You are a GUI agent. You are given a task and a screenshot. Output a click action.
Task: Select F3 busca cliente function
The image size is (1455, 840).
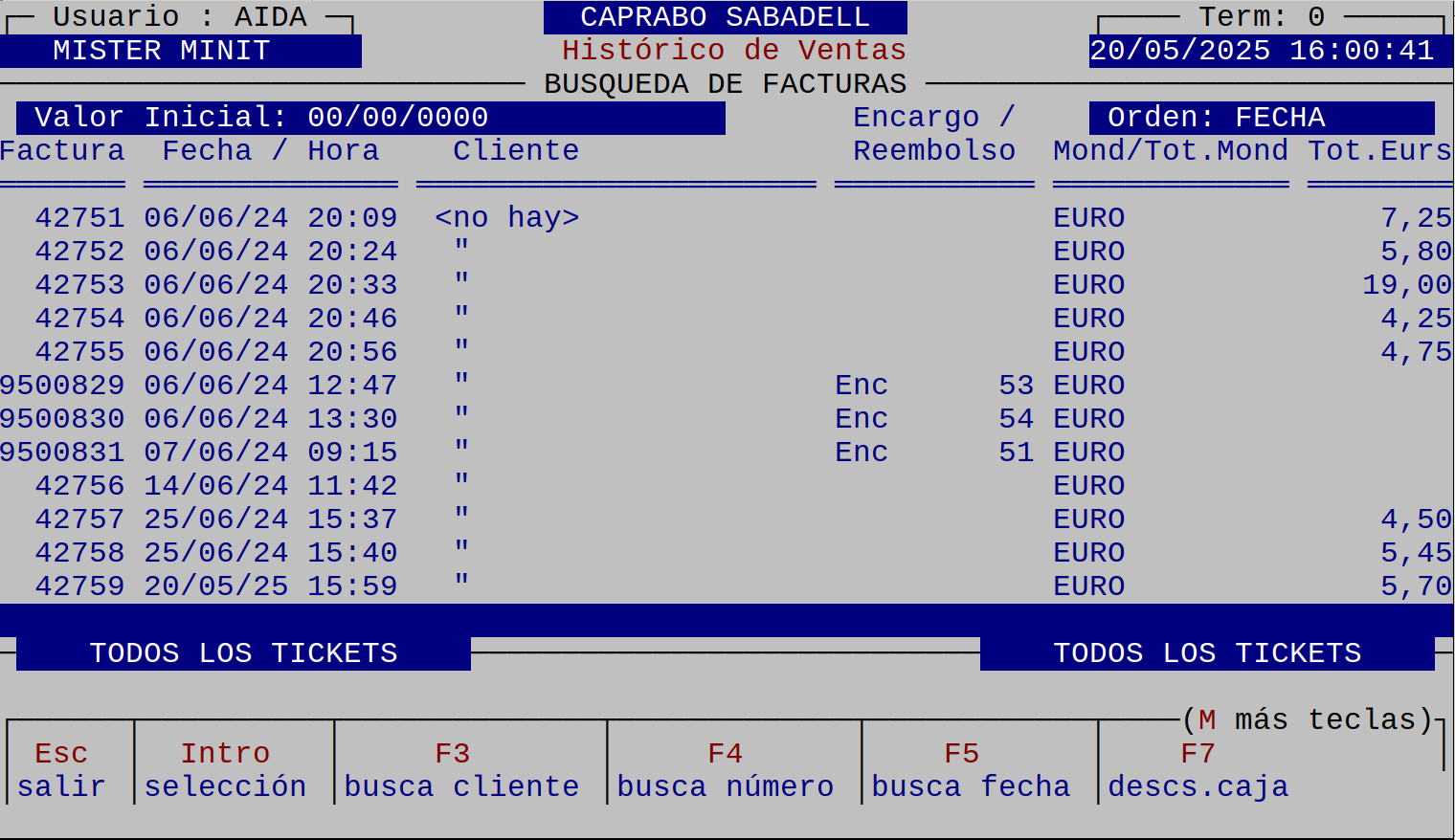(461, 769)
